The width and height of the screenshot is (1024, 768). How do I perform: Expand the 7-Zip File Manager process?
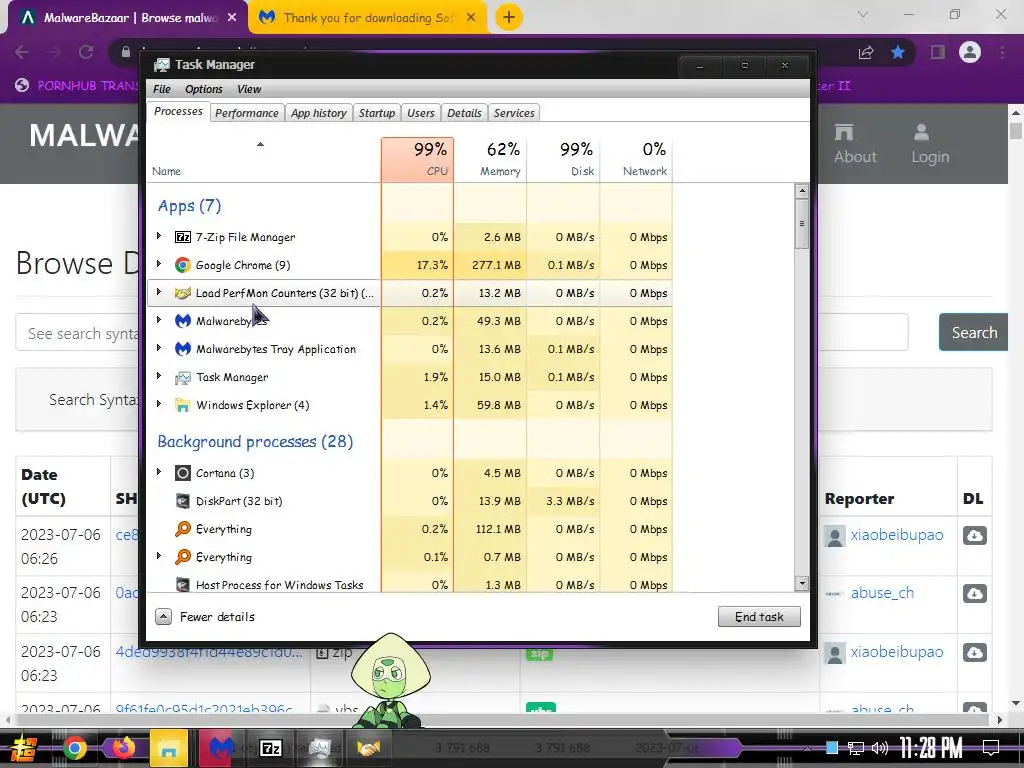[x=159, y=236]
